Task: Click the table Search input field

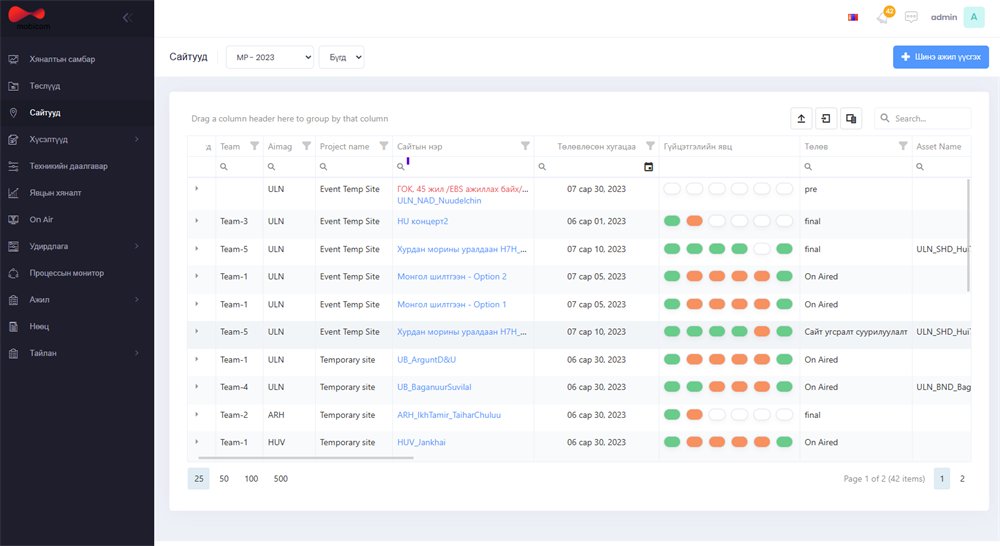Action: point(922,118)
